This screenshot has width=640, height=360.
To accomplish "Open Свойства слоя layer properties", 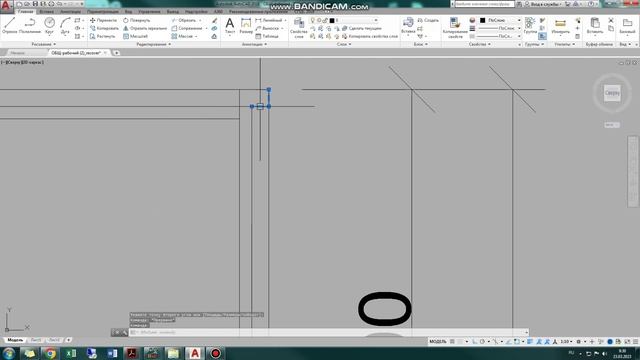I will pos(299,28).
